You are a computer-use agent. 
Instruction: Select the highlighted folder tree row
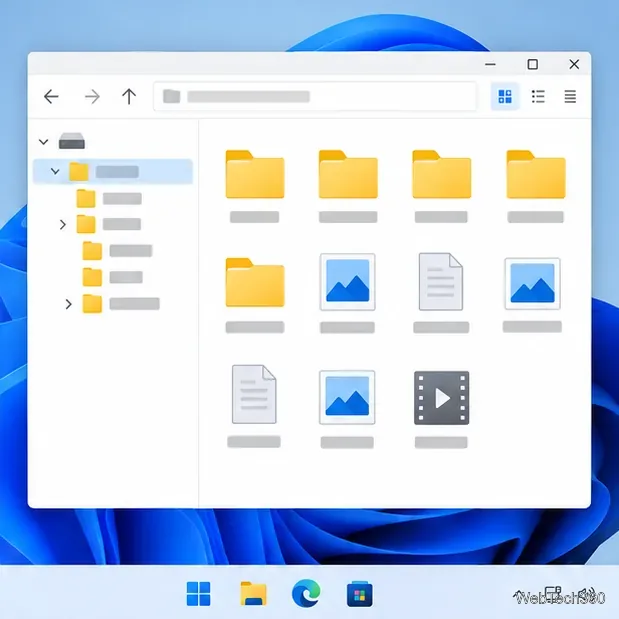coord(113,171)
